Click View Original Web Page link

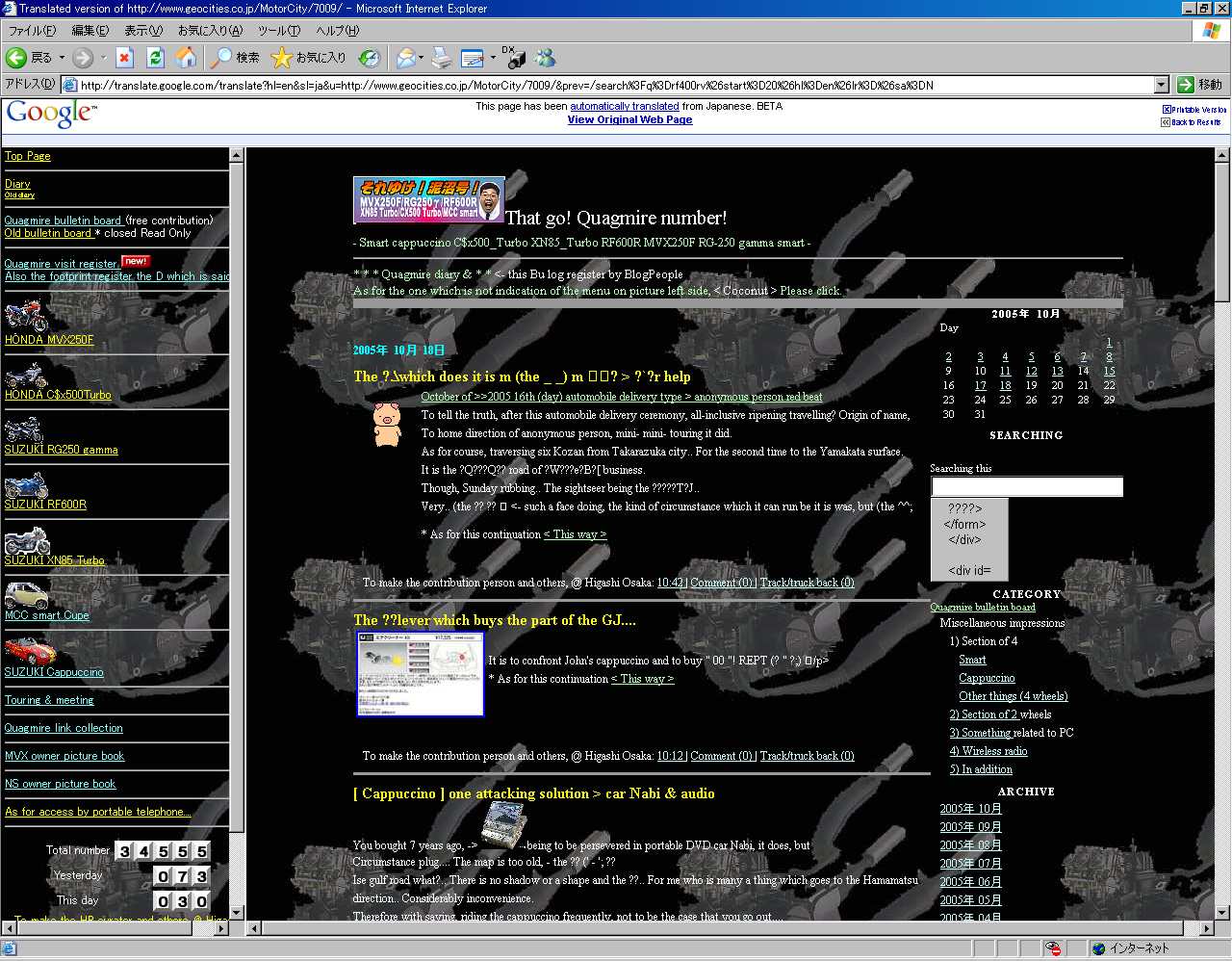[629, 119]
